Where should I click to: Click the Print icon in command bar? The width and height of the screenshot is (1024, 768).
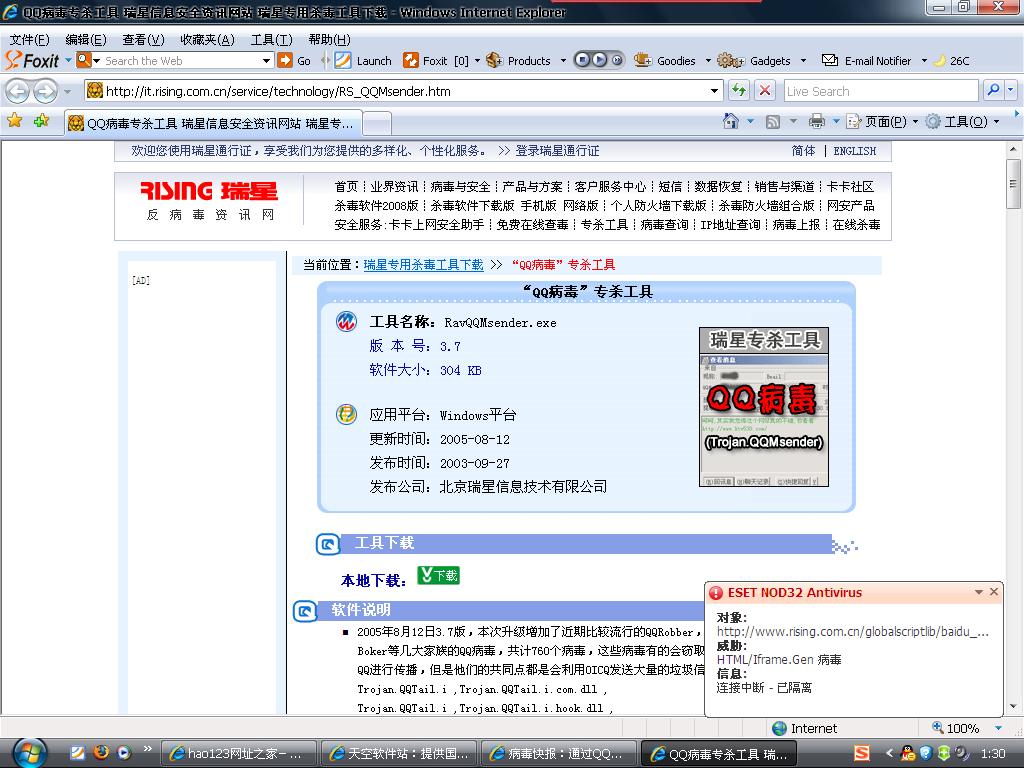(x=816, y=121)
